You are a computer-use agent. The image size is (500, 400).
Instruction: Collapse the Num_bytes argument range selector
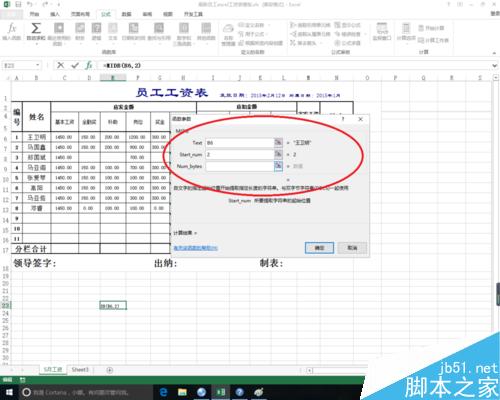(x=278, y=166)
